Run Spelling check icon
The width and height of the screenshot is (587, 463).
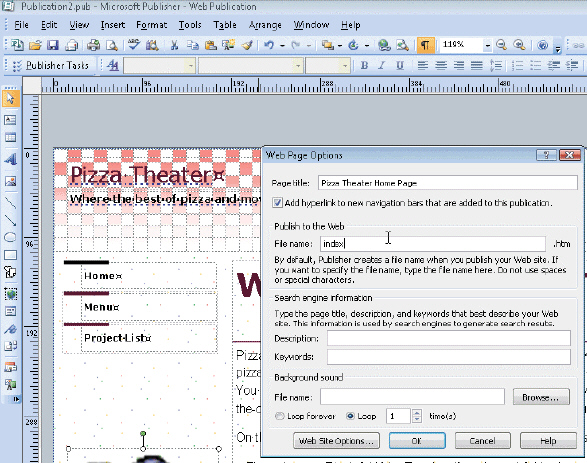[134, 45]
